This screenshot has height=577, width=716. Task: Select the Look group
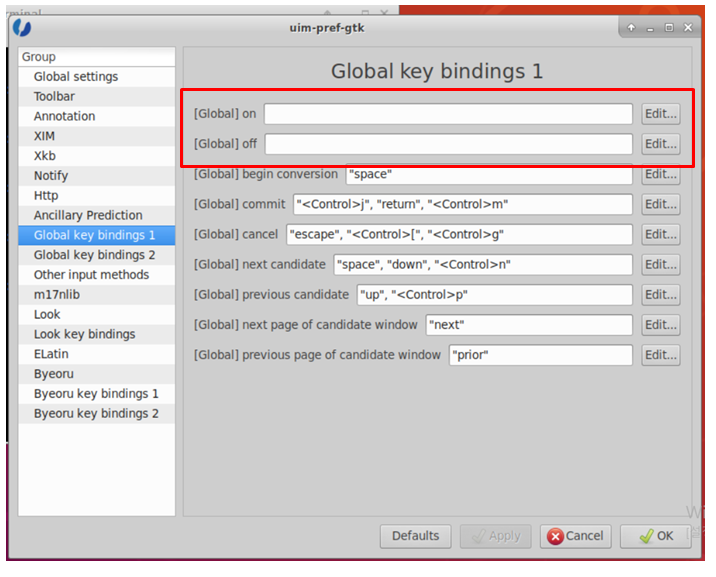[x=96, y=315]
